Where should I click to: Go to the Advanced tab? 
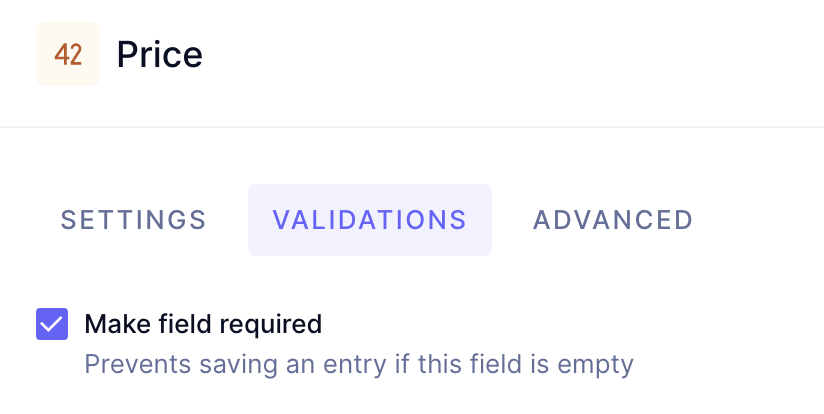[613, 220]
